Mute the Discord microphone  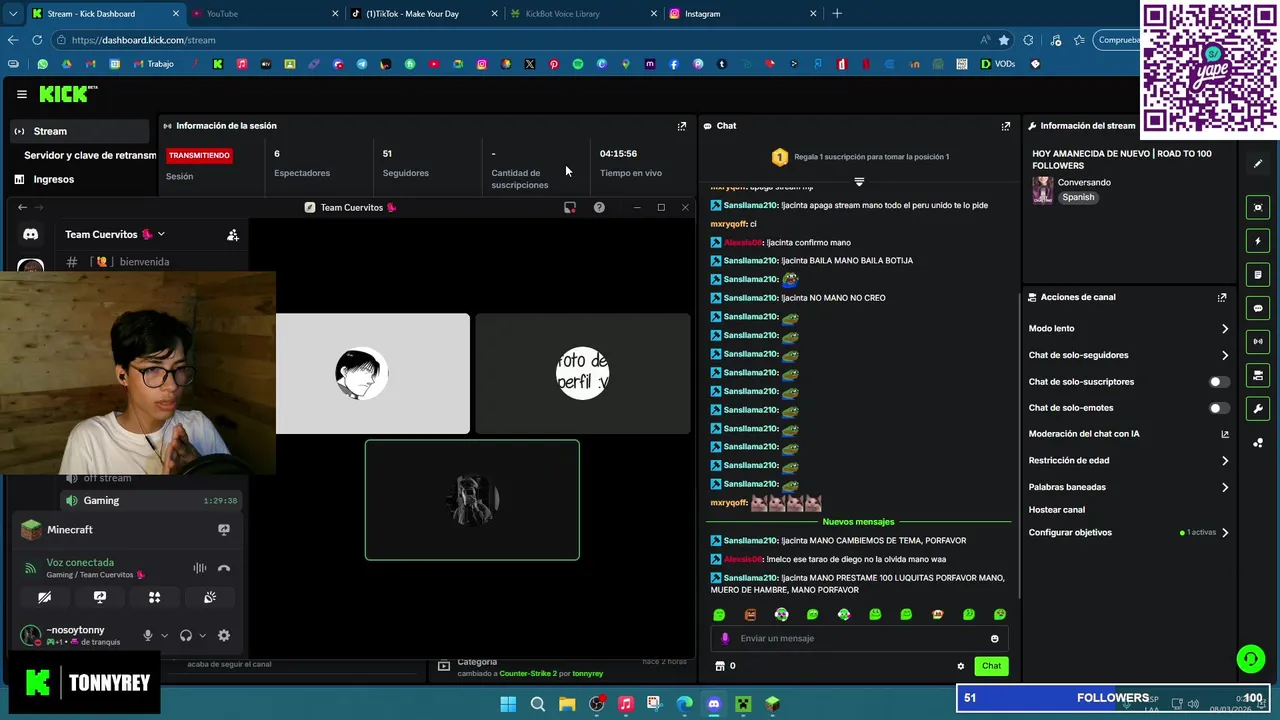pyautogui.click(x=148, y=635)
